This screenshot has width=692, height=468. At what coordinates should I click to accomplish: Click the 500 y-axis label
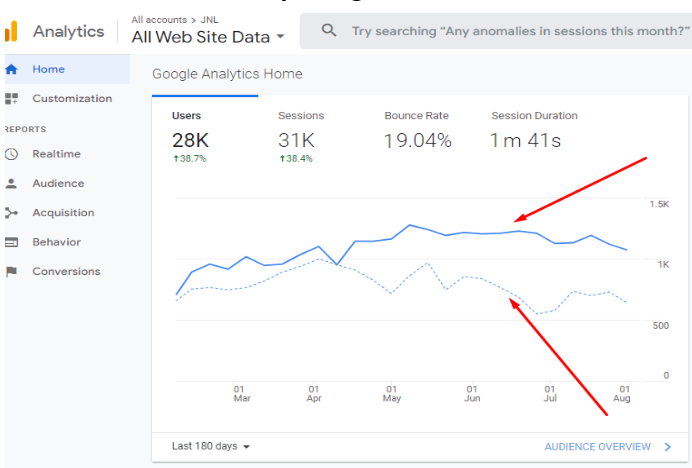pyautogui.click(x=661, y=325)
